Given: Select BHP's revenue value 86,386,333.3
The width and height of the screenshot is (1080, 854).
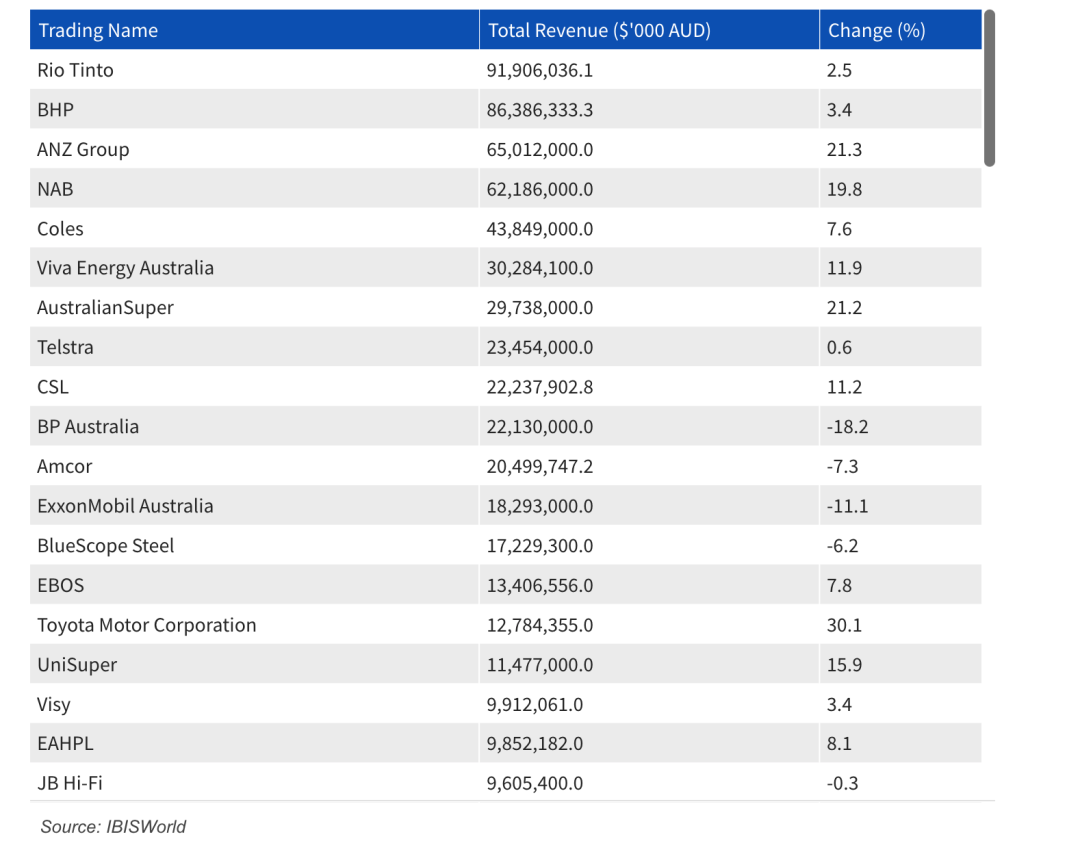Looking at the screenshot, I should tap(540, 110).
